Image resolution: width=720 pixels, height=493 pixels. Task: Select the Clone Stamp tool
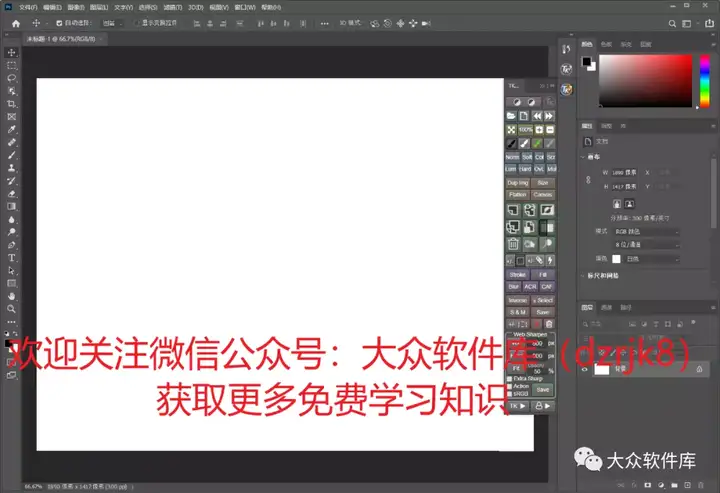[11, 168]
